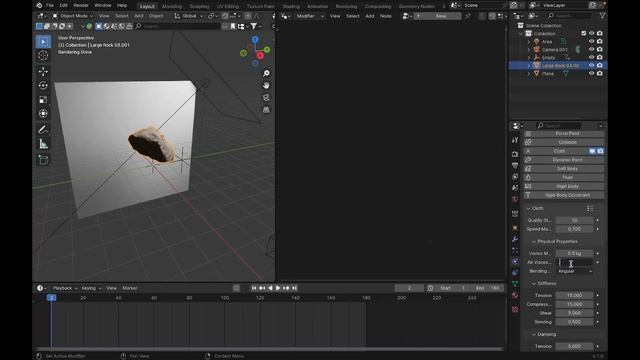The image size is (640, 360).
Task: Open the Physics properties tab icon
Action: pyautogui.click(x=515, y=261)
